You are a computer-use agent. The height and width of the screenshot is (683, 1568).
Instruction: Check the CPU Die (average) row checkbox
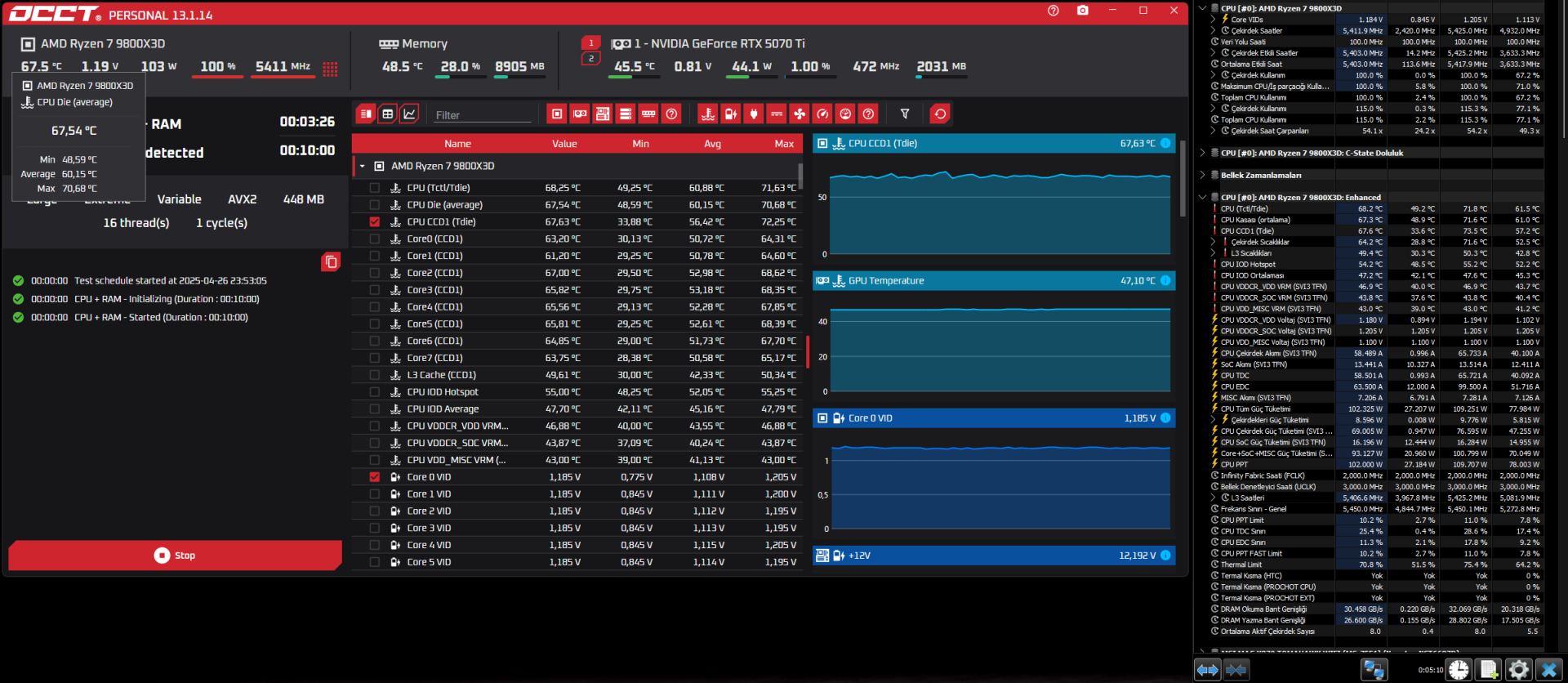pos(374,205)
